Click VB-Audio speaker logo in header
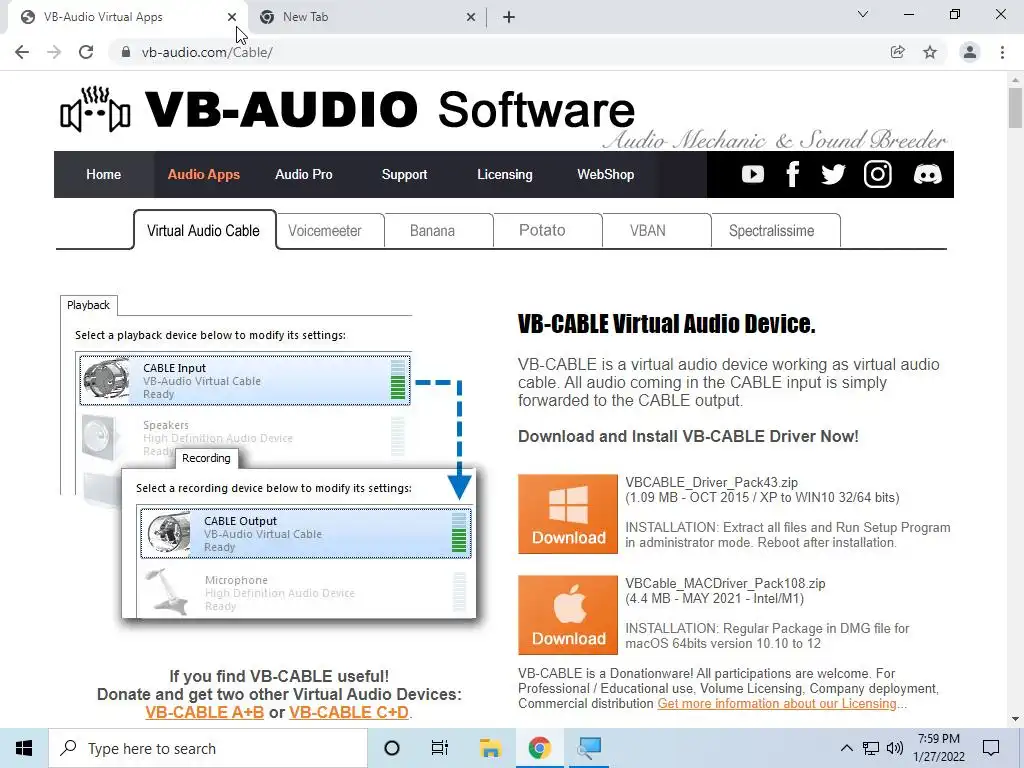The height and width of the screenshot is (768, 1024). coord(95,110)
